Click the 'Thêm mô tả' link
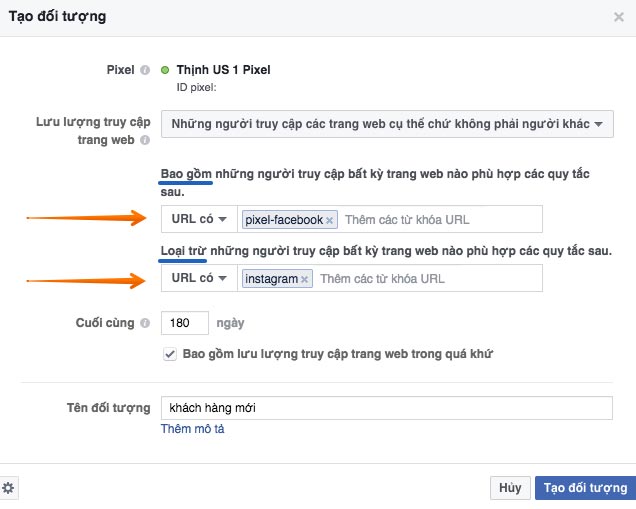Screen dimensions: 636x509 click(192, 429)
